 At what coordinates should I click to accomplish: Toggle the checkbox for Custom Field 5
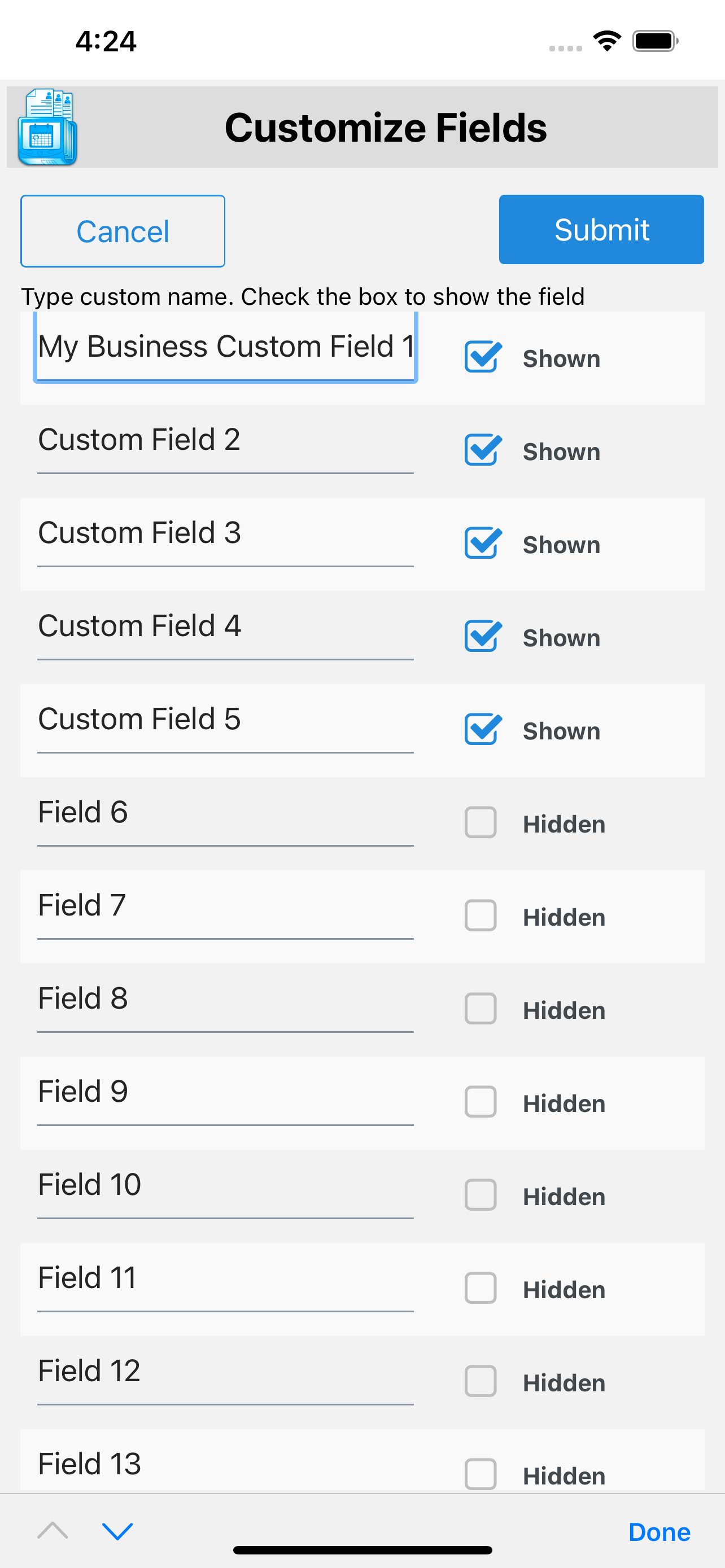483,730
